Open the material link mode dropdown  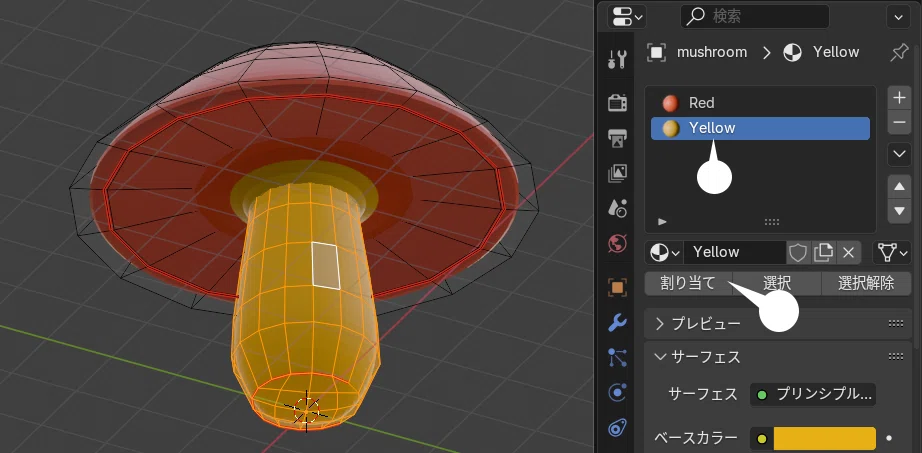(x=892, y=253)
